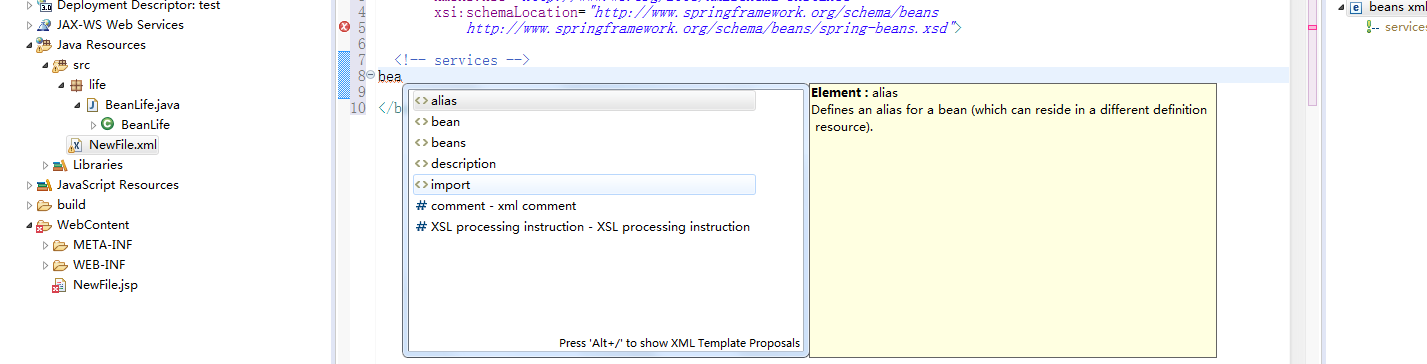This screenshot has height=364, width=1427.
Task: Click the BeanLife.java file icon
Action: click(93, 105)
